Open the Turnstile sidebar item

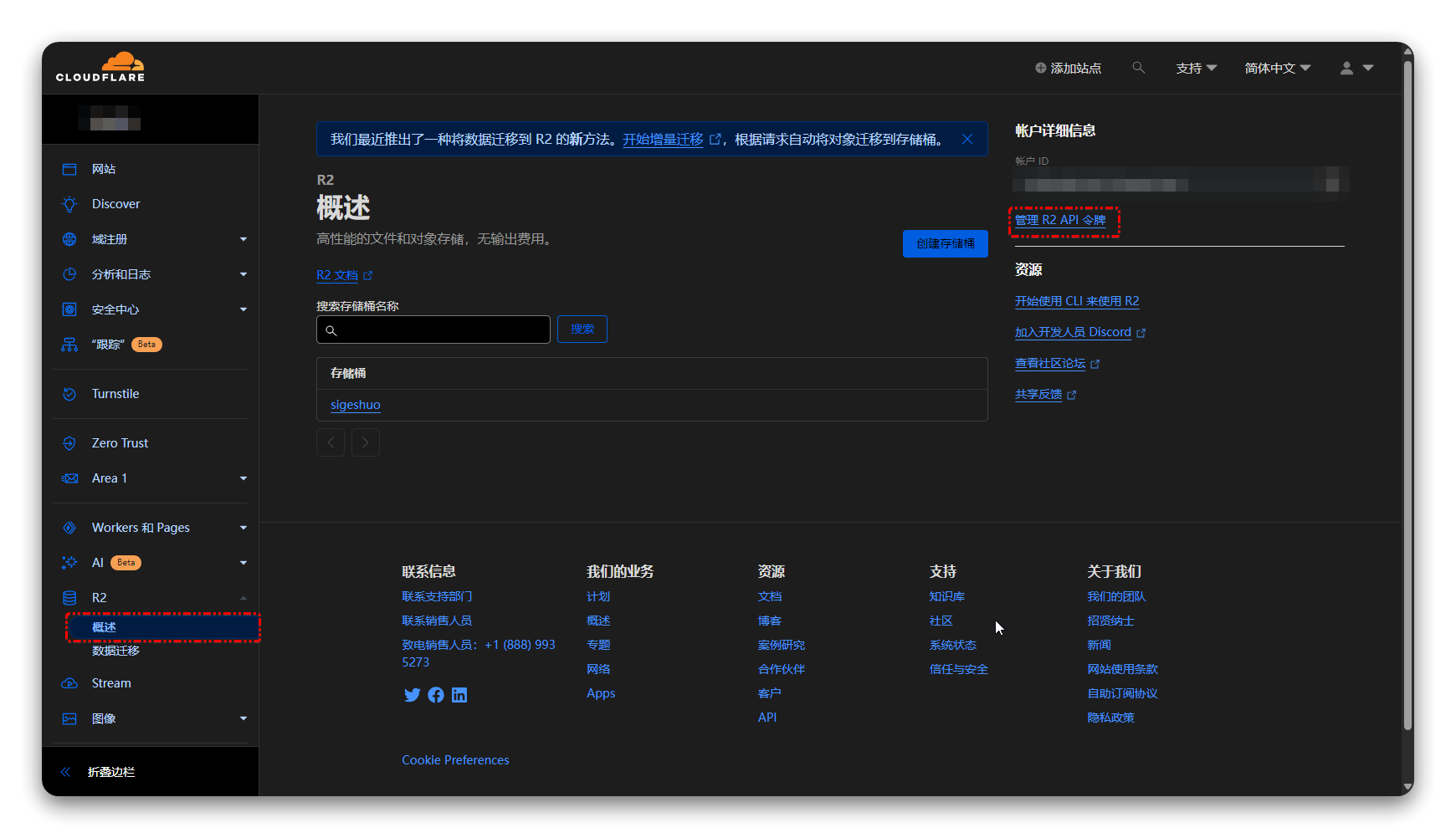coord(115,394)
